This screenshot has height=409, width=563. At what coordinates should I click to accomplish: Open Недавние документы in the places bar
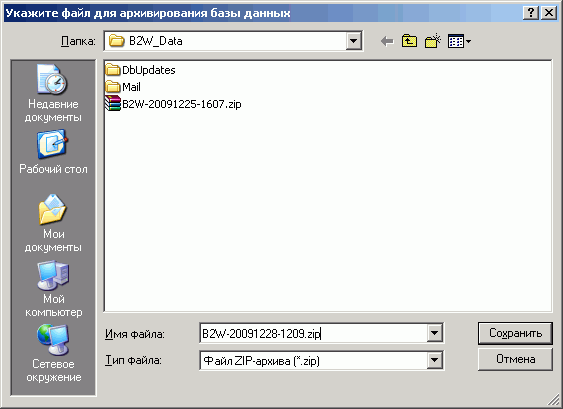53,93
